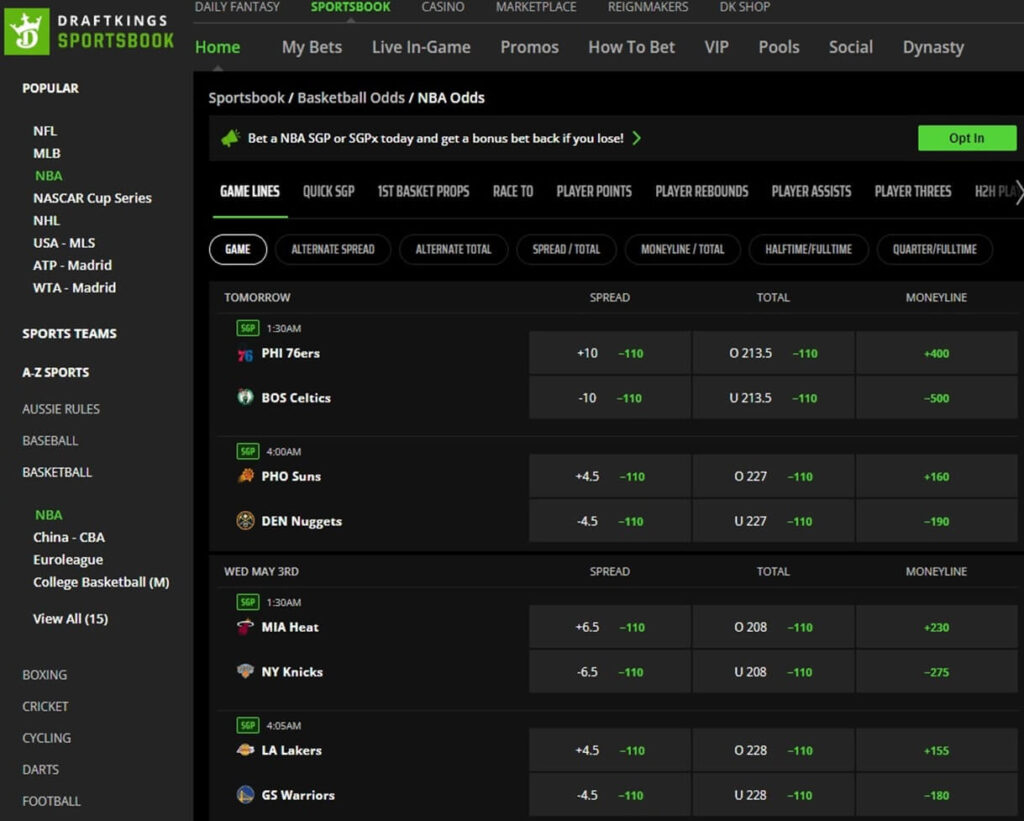Image resolution: width=1024 pixels, height=821 pixels.
Task: Bet Over 227 Suns-Nuggets total
Action: point(773,476)
